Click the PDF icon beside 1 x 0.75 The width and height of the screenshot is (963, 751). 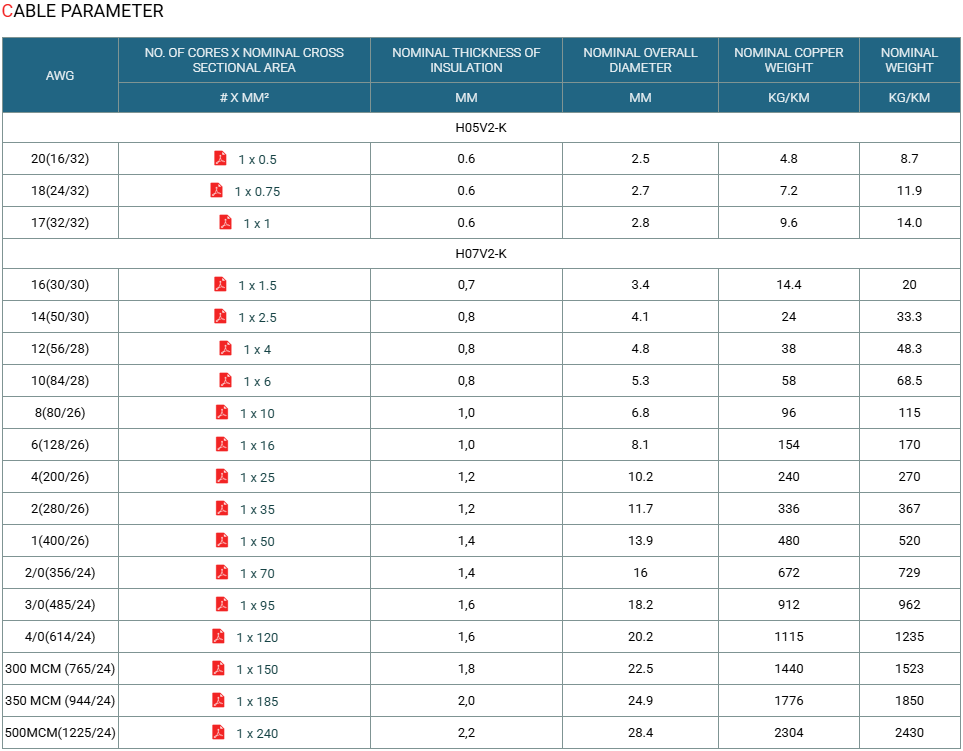pyautogui.click(x=216, y=190)
